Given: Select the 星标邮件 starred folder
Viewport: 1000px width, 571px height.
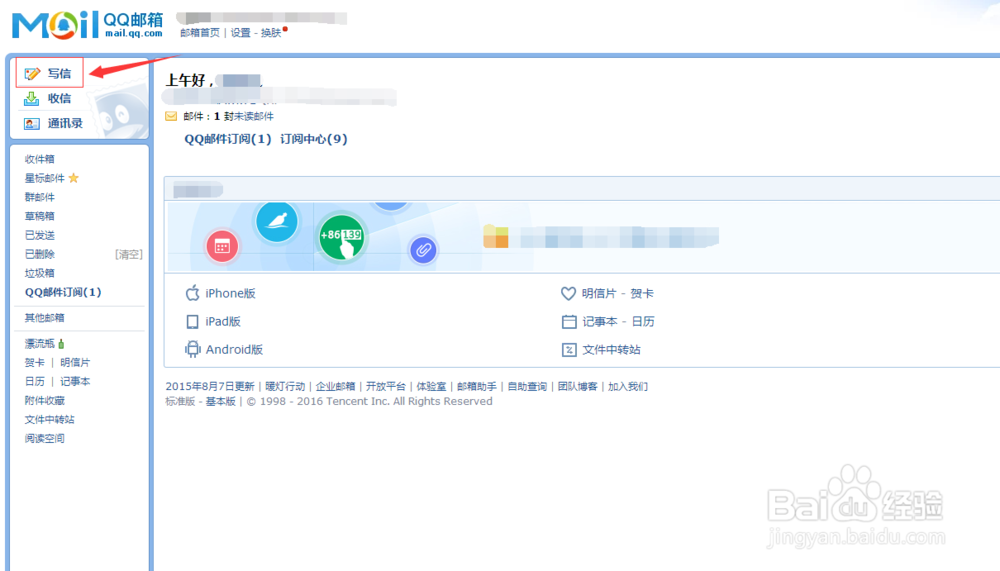Looking at the screenshot, I should 45,178.
